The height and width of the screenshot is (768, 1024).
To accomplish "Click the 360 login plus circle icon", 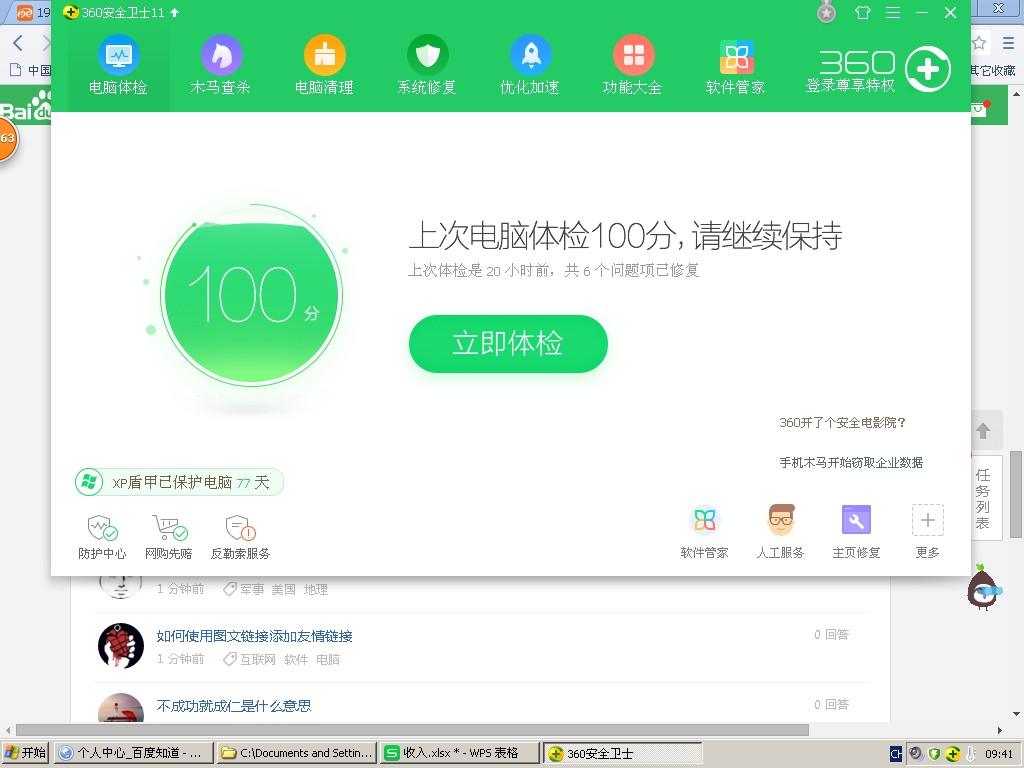I will pyautogui.click(x=928, y=69).
